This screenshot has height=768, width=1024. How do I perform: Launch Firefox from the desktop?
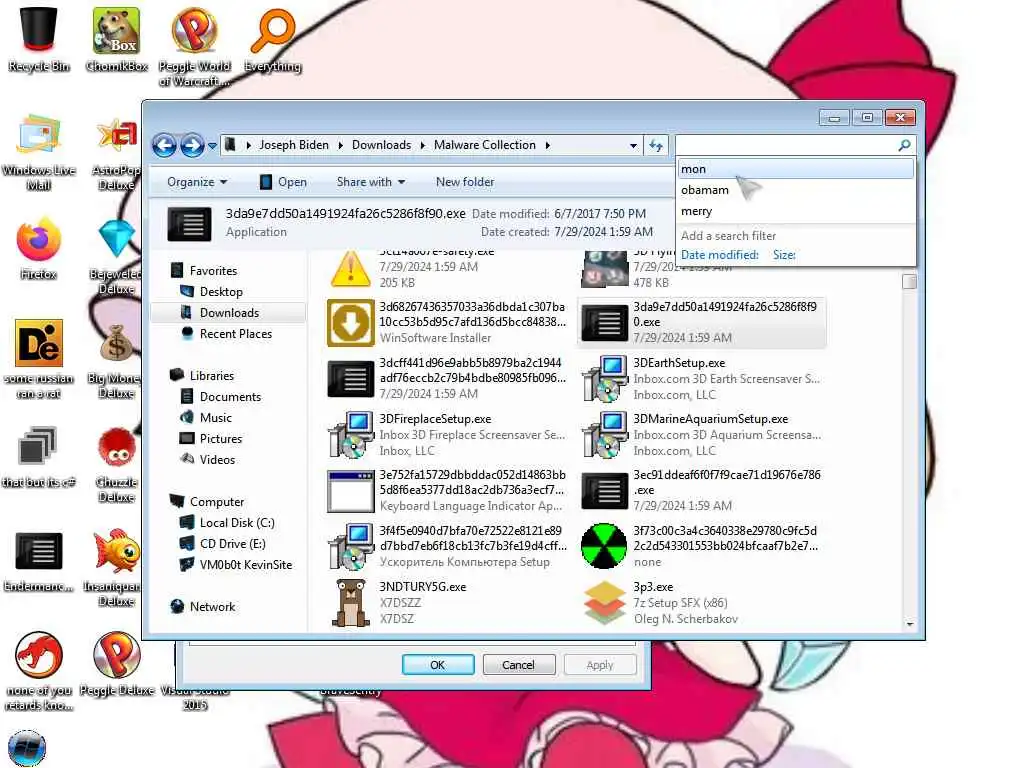(39, 248)
